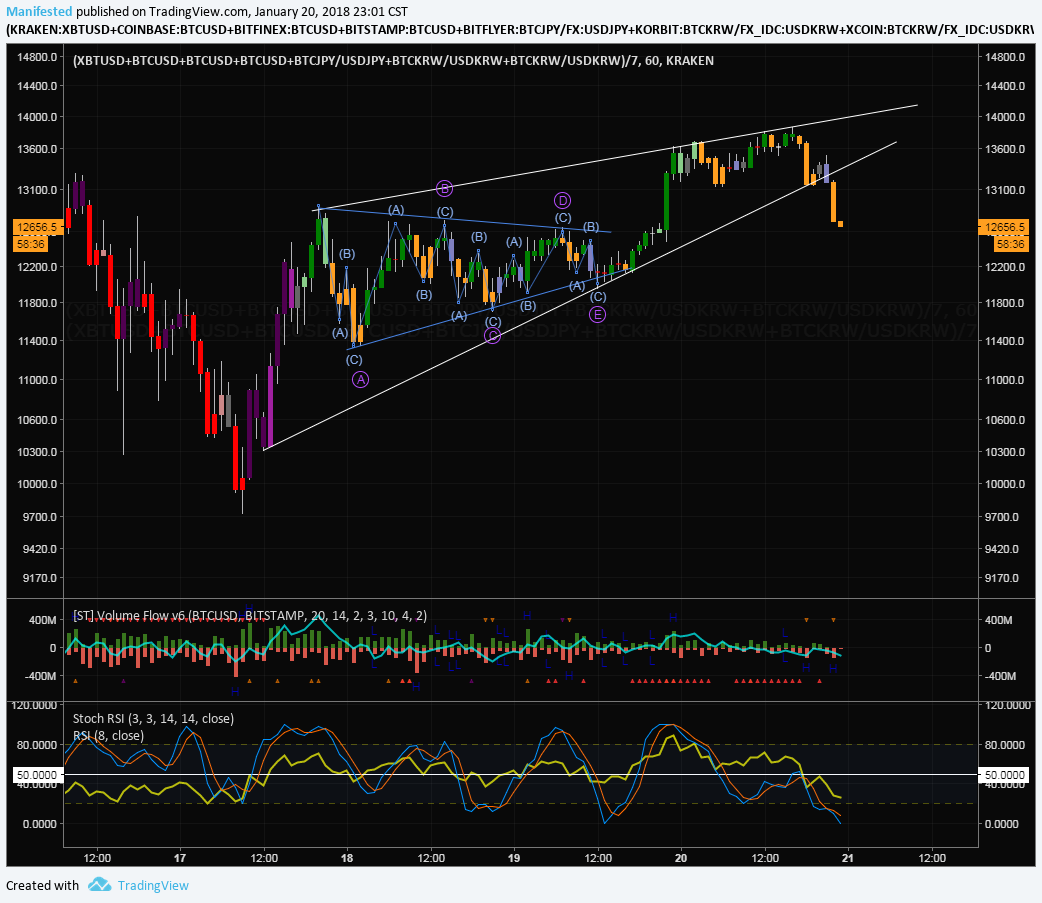1042x903 pixels.
Task: Click the "[ST] Volume Flow v6" indicator title
Action: coord(250,616)
